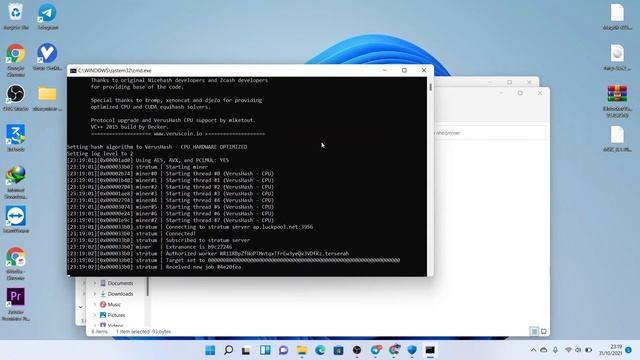Expand the Downloads tree node

pos(95,294)
